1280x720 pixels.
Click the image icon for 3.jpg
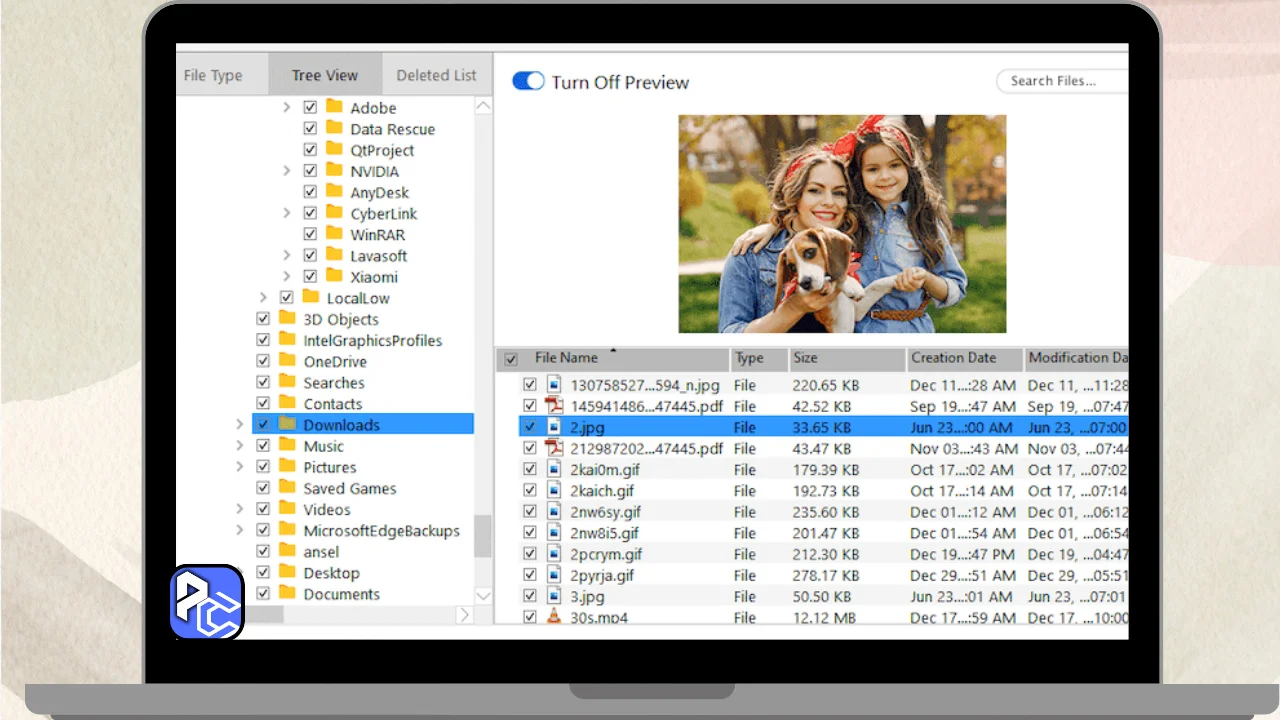[554, 596]
